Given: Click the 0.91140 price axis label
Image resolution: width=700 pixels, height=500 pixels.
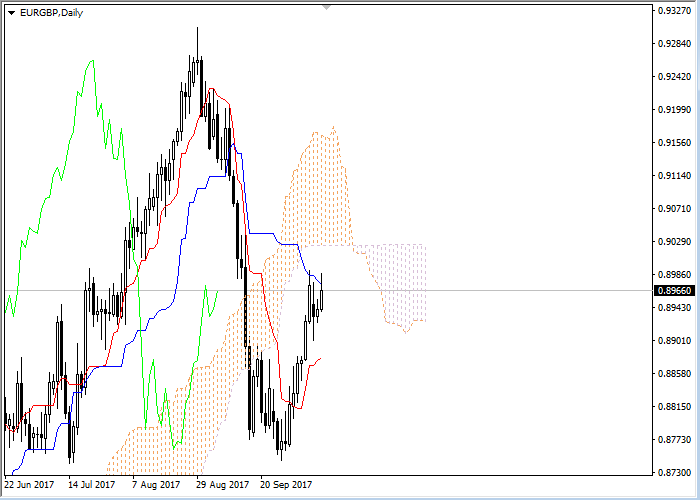Looking at the screenshot, I should (x=674, y=176).
